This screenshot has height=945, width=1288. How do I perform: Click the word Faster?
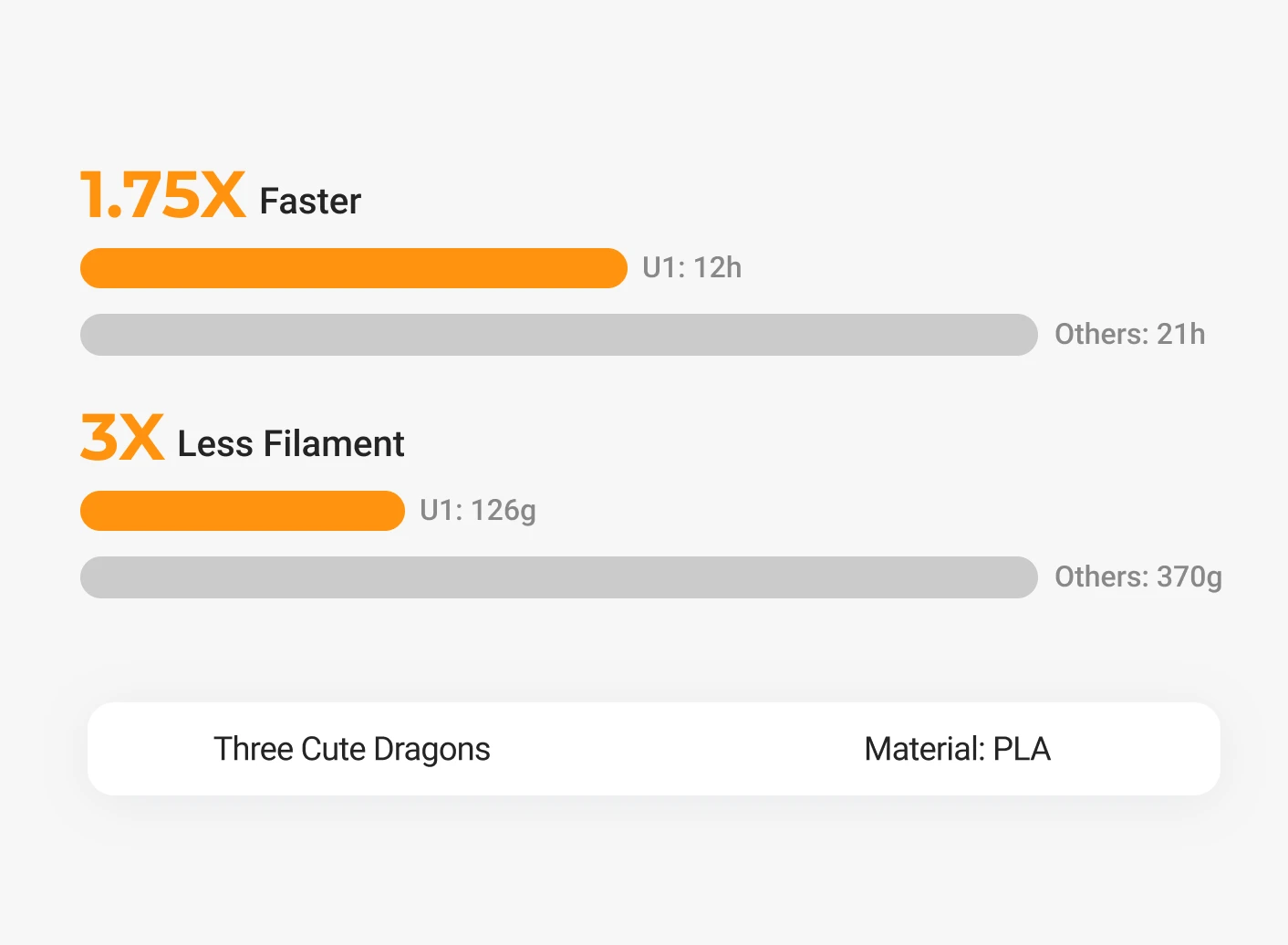coord(310,202)
